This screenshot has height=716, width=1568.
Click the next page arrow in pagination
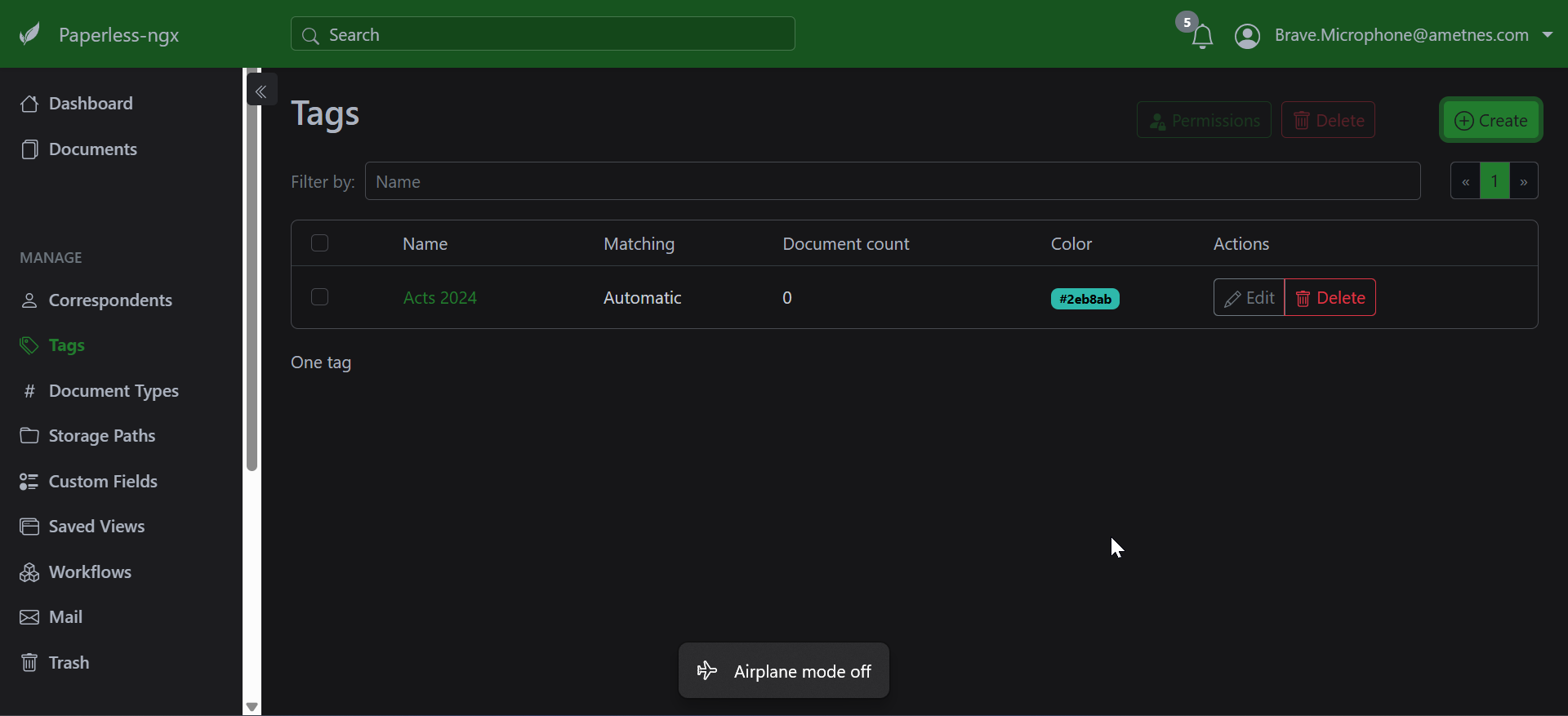tap(1523, 181)
